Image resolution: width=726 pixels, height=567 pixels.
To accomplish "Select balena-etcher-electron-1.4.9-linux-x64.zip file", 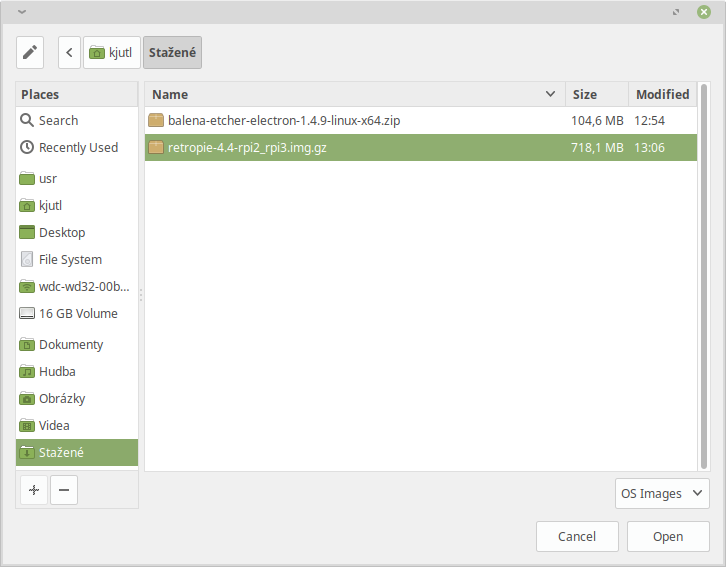I will click(x=421, y=120).
